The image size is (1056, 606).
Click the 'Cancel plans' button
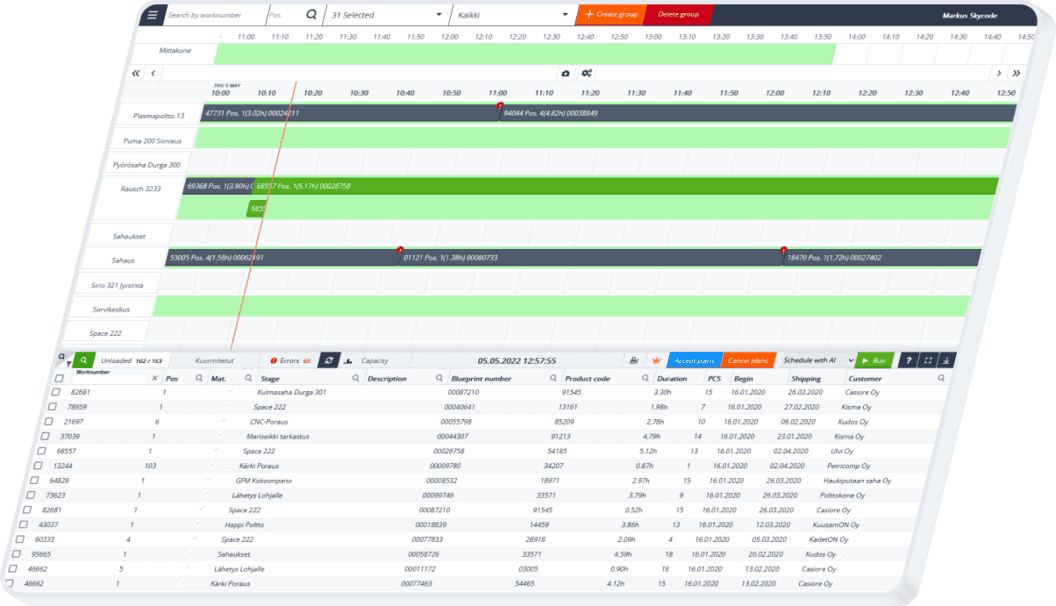[748, 360]
